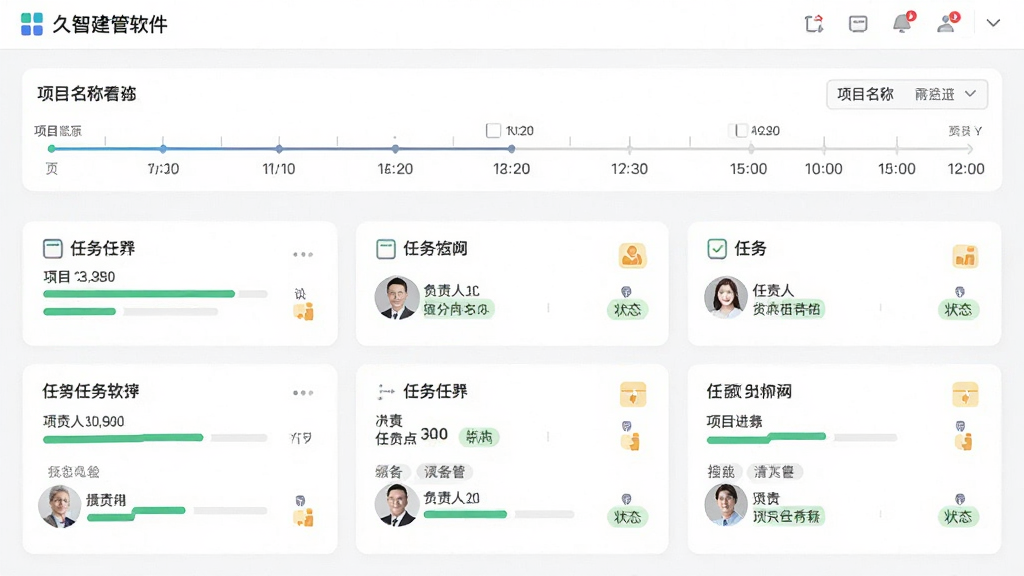Open the message window icon in header
Image resolution: width=1024 pixels, height=576 pixels.
(x=858, y=24)
